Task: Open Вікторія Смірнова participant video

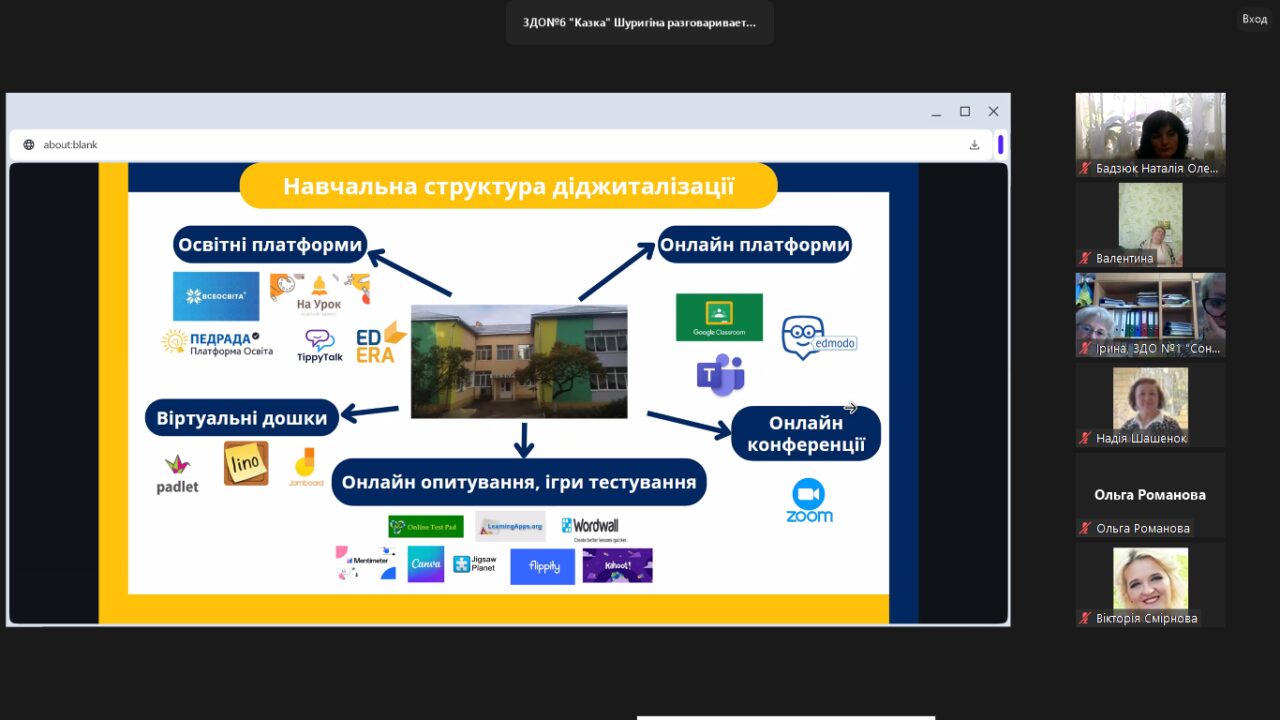Action: [1150, 585]
